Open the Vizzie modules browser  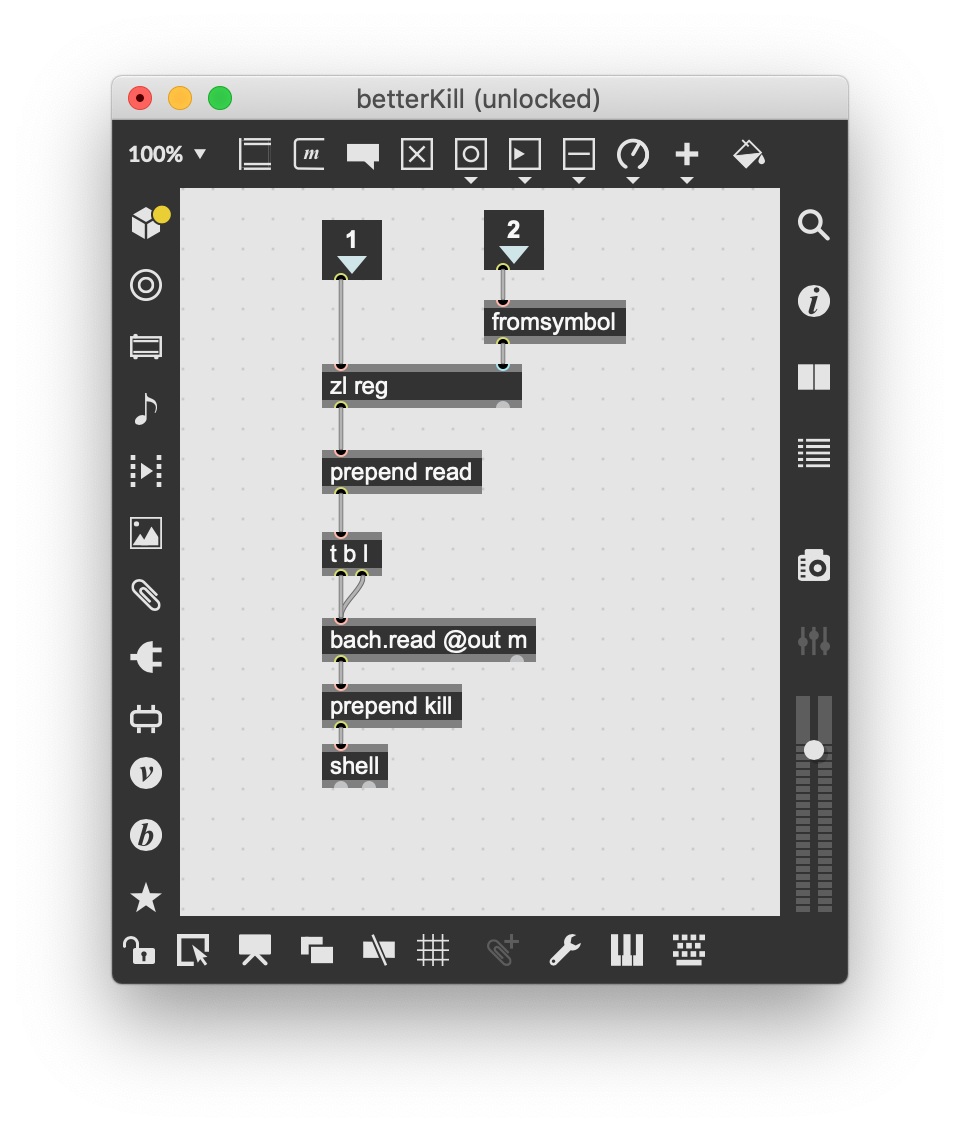pyautogui.click(x=146, y=773)
